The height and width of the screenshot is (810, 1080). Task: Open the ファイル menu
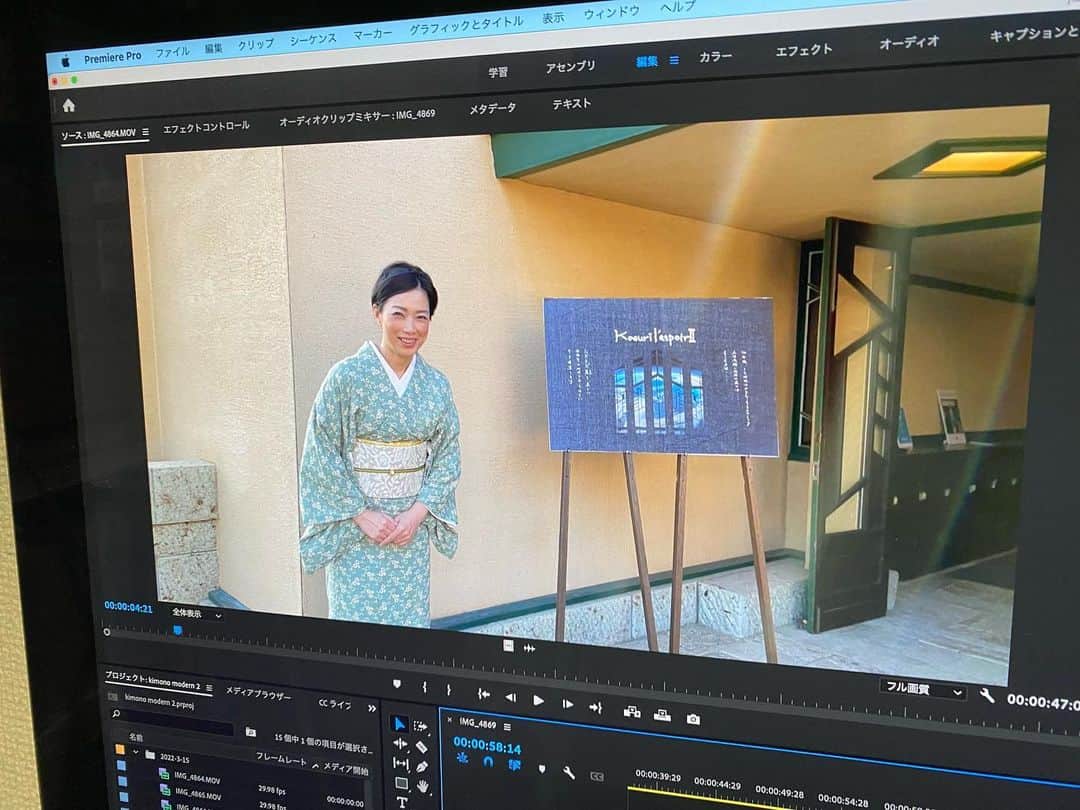coord(172,52)
